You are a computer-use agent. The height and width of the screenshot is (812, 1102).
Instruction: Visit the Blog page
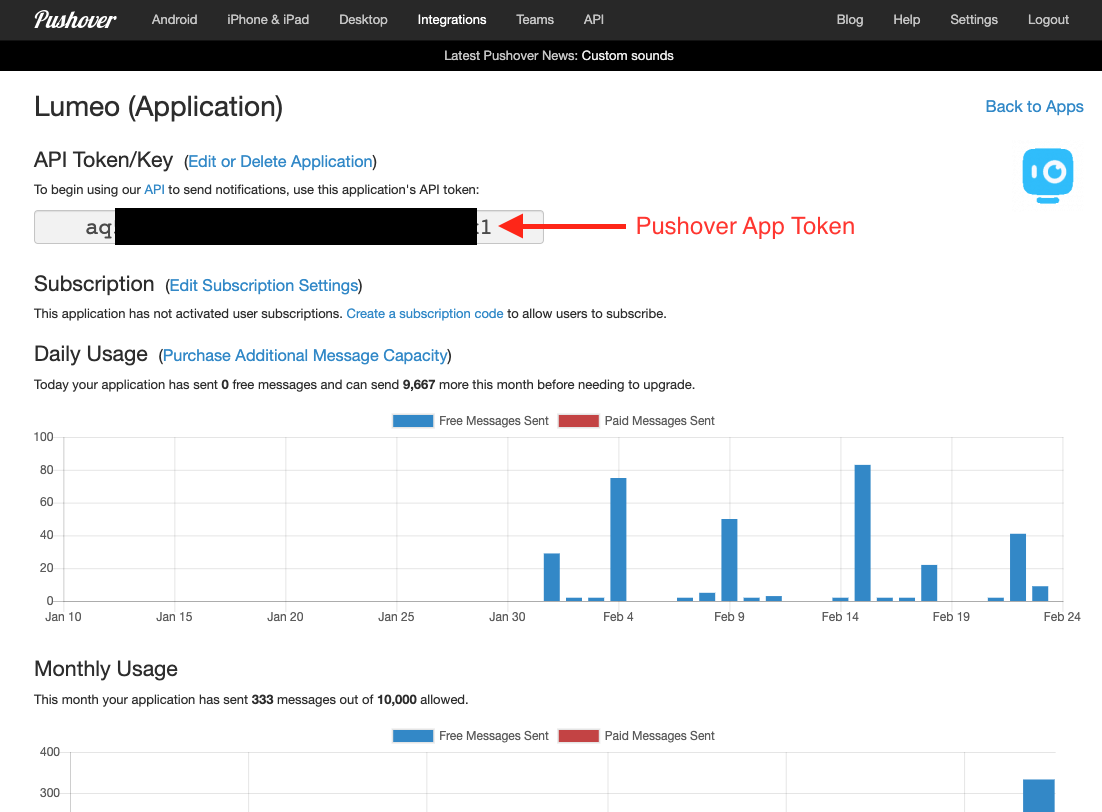[x=850, y=20]
